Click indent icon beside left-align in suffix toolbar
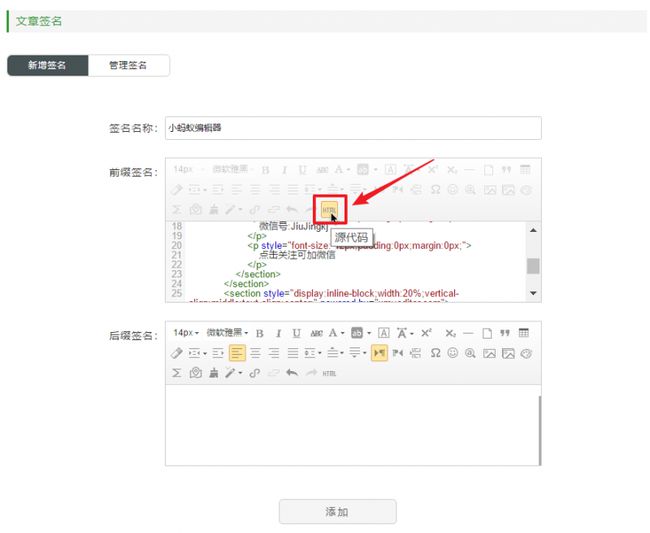650x533 pixels. pos(218,353)
